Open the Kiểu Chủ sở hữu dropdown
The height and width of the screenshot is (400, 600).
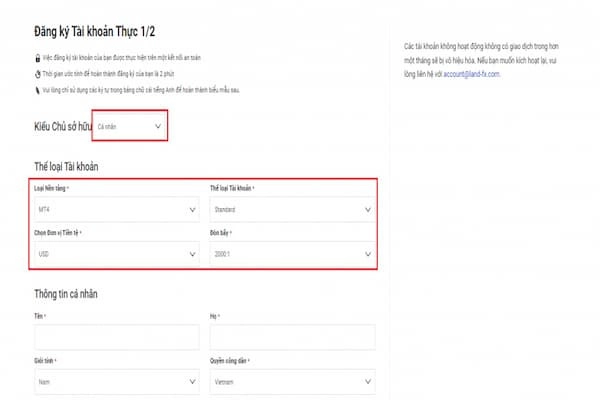click(x=130, y=126)
